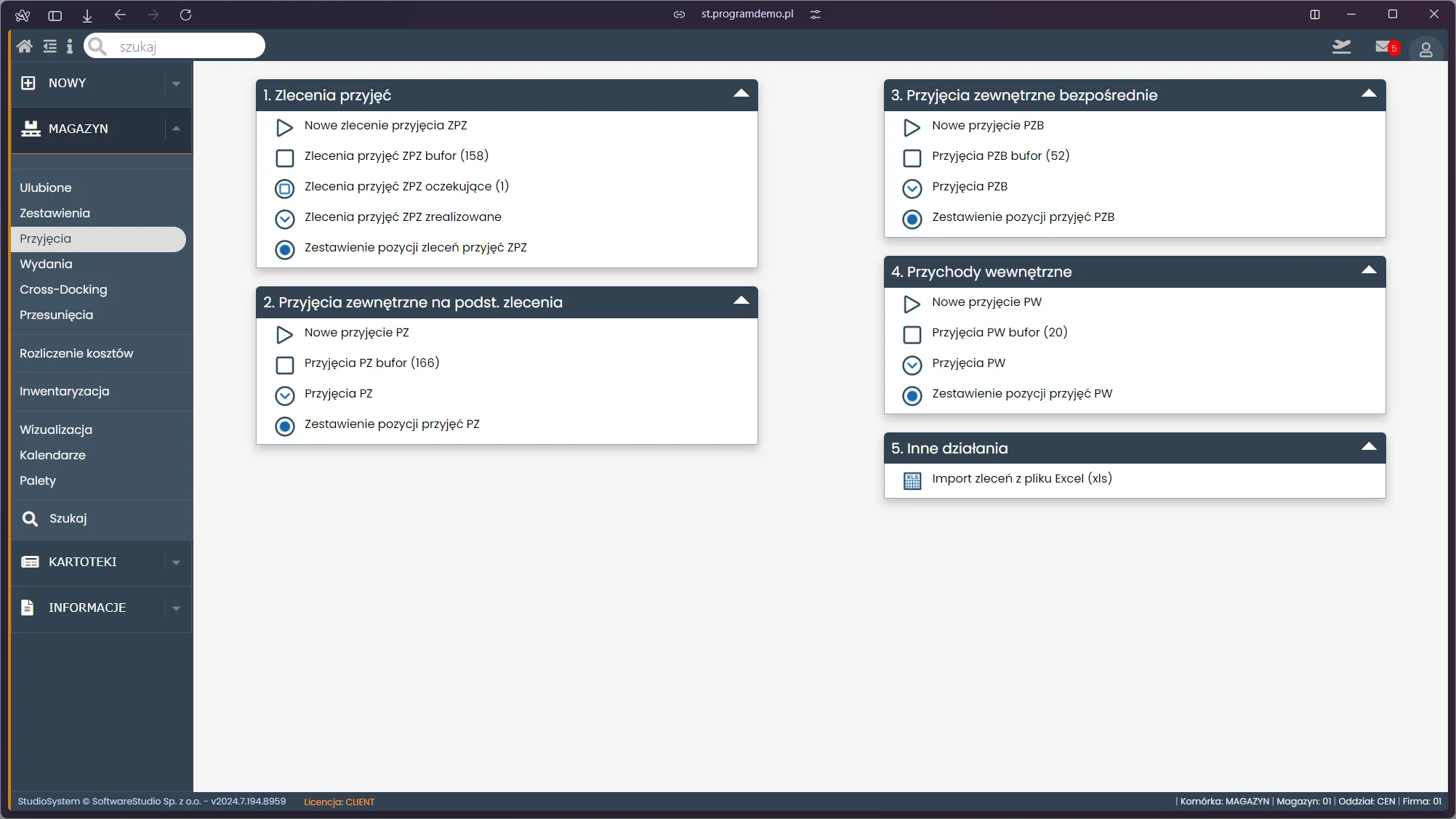Click the home icon in top toolbar
Image resolution: width=1456 pixels, height=819 pixels.
[x=24, y=47]
